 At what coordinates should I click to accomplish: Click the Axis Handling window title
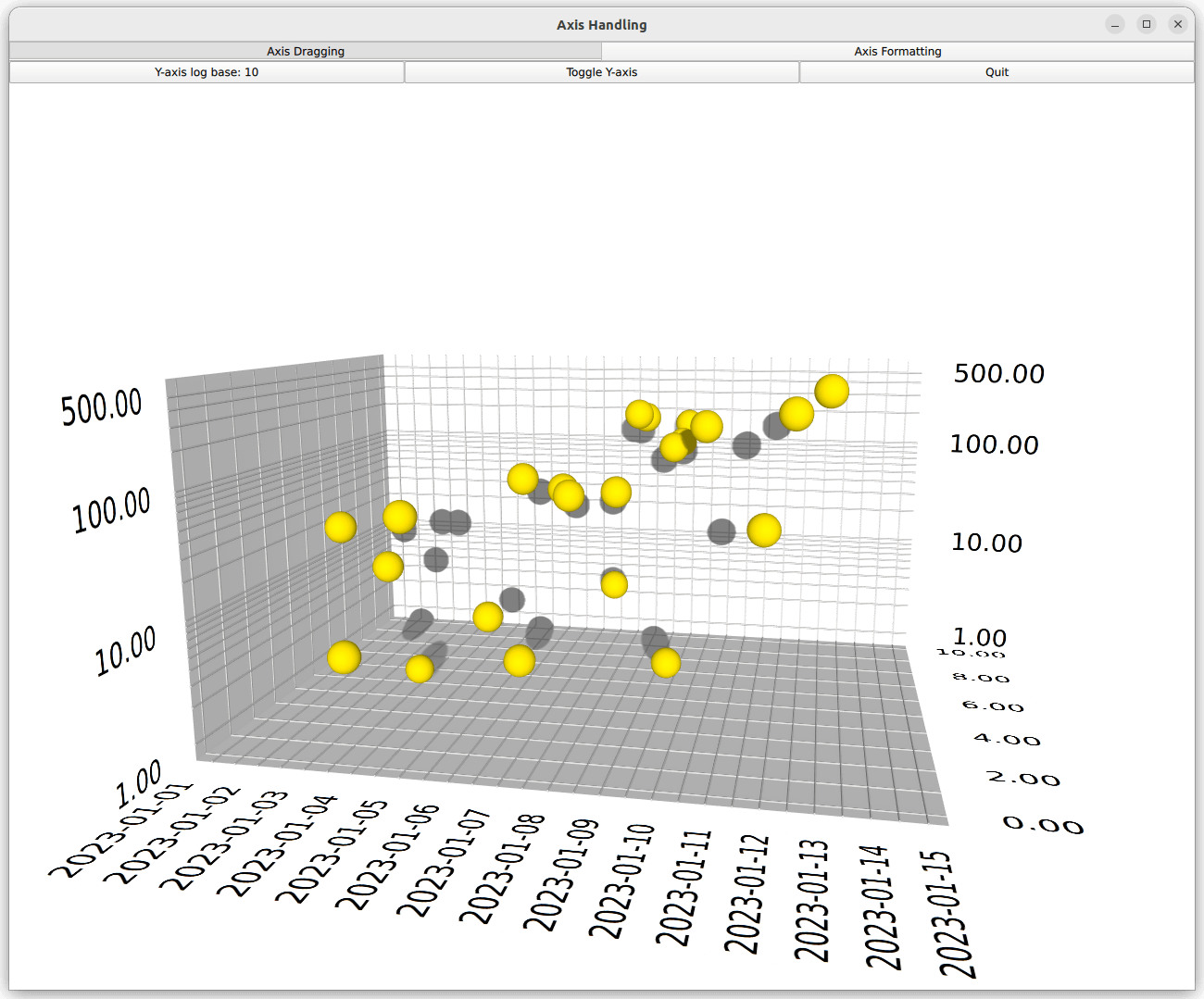[602, 25]
